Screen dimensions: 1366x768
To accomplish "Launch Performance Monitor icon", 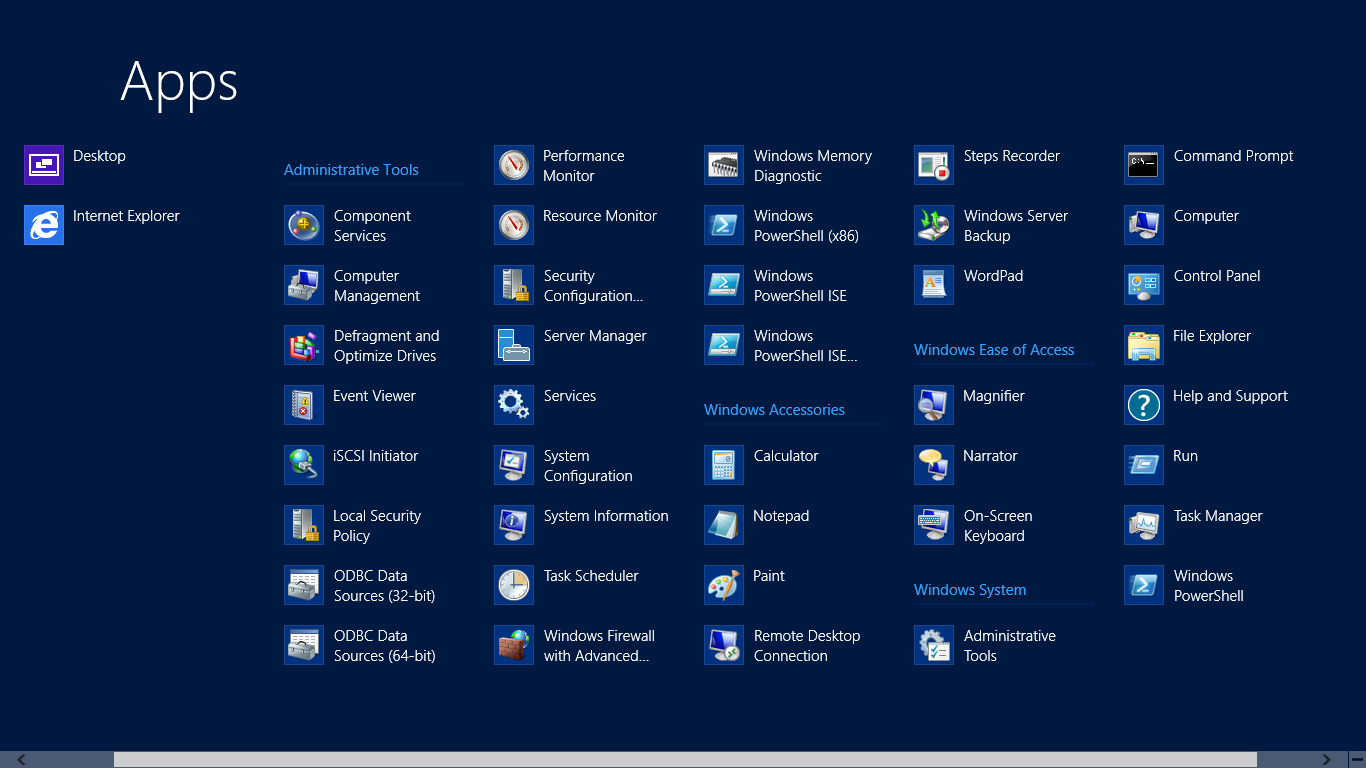I will [x=514, y=165].
